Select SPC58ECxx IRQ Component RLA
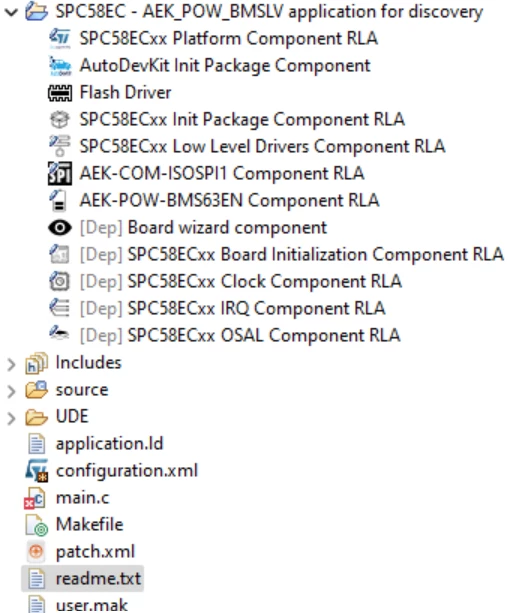508x613 pixels. tap(232, 308)
